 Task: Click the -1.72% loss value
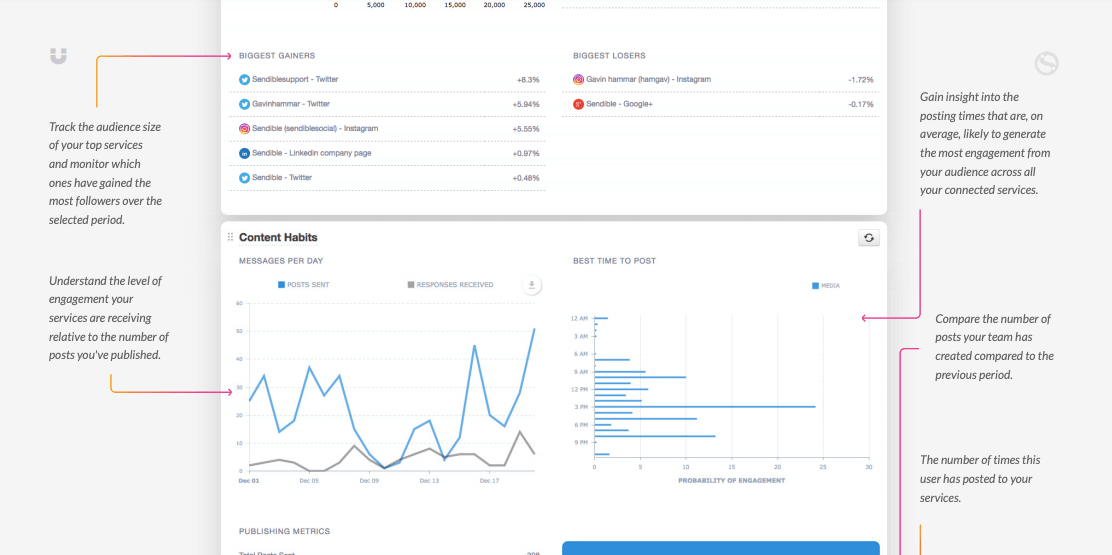tap(861, 80)
